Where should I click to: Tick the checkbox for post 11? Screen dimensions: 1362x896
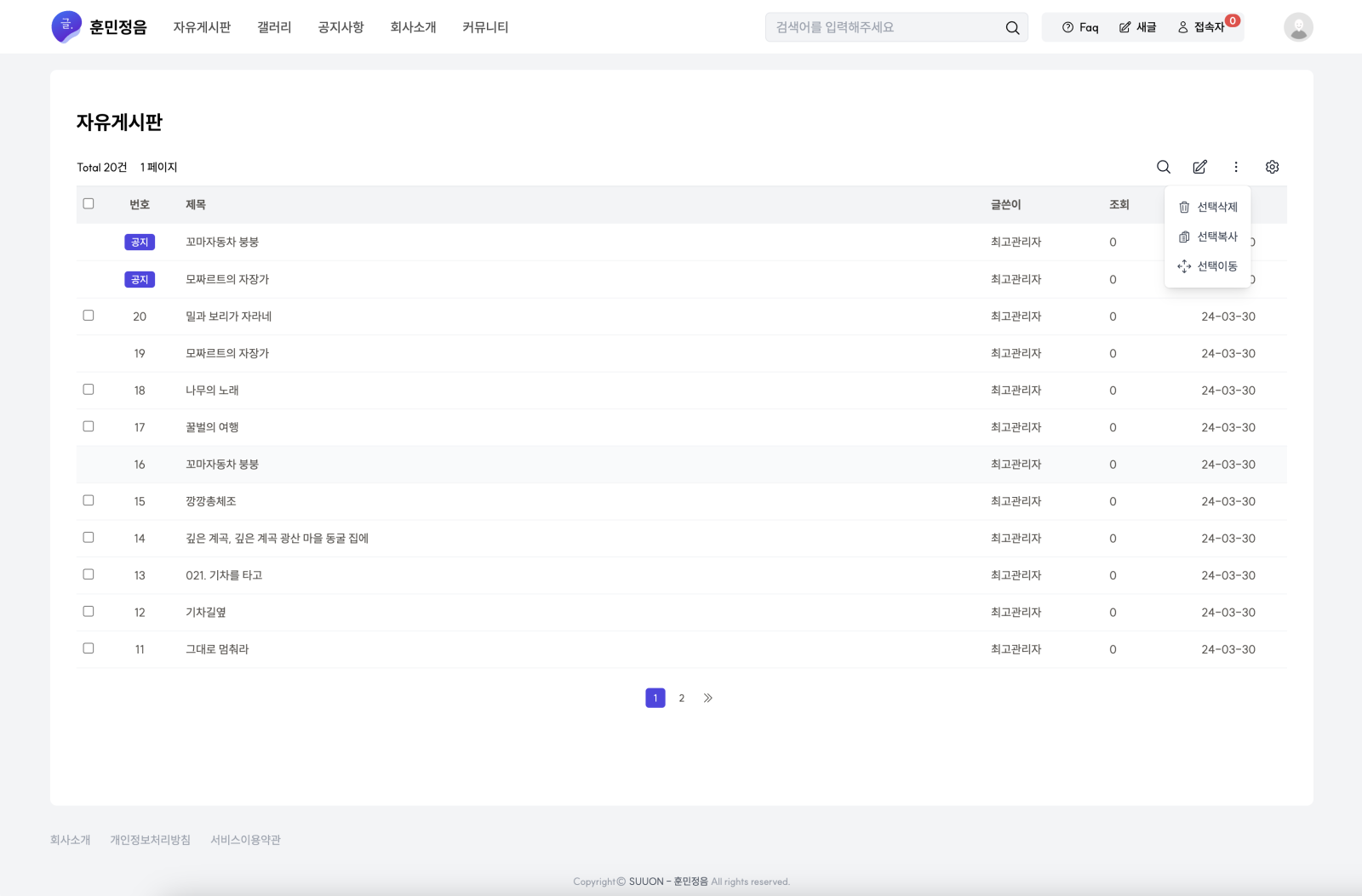[89, 648]
